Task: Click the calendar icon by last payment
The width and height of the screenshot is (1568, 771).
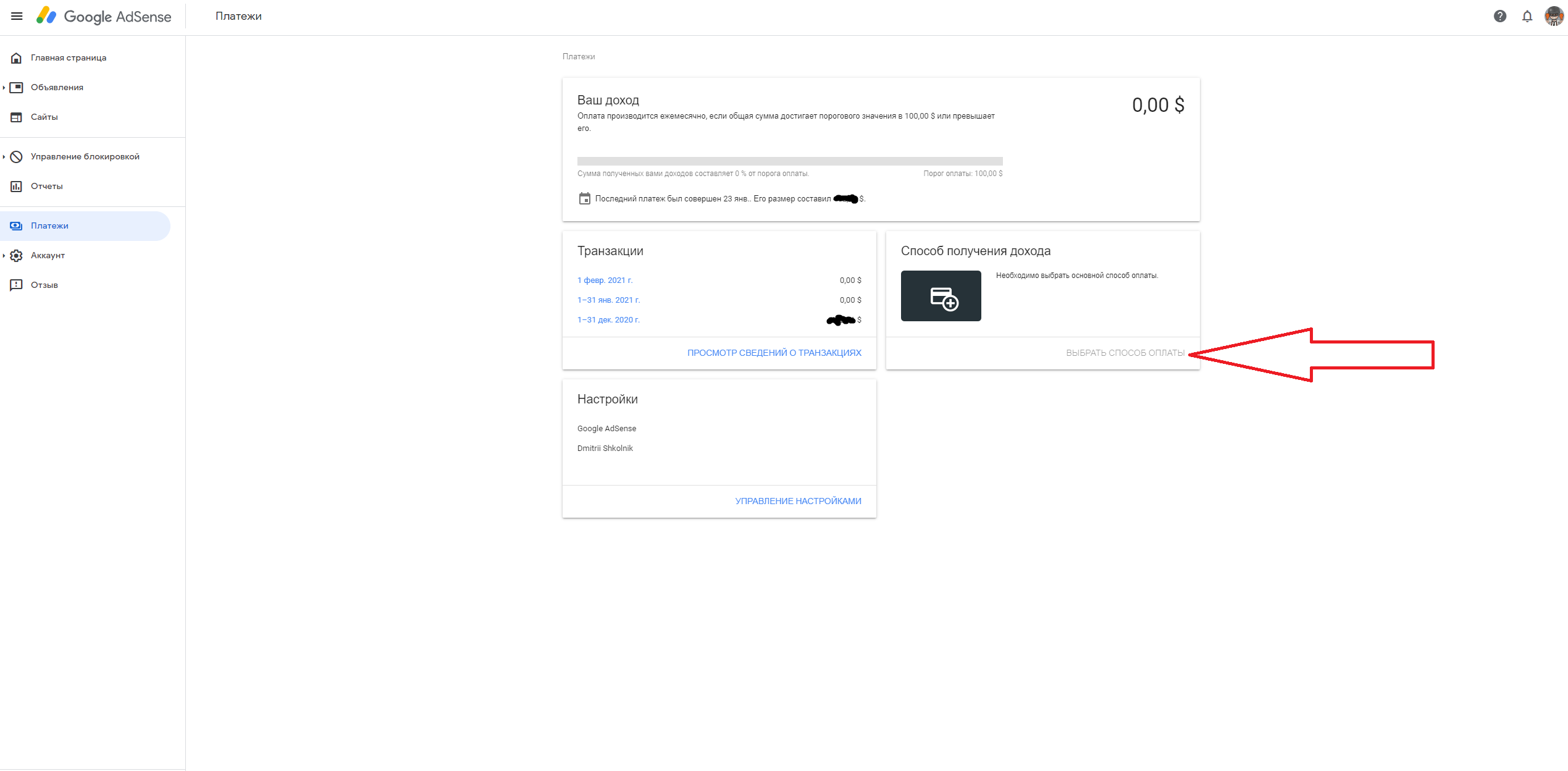Action: coord(584,199)
